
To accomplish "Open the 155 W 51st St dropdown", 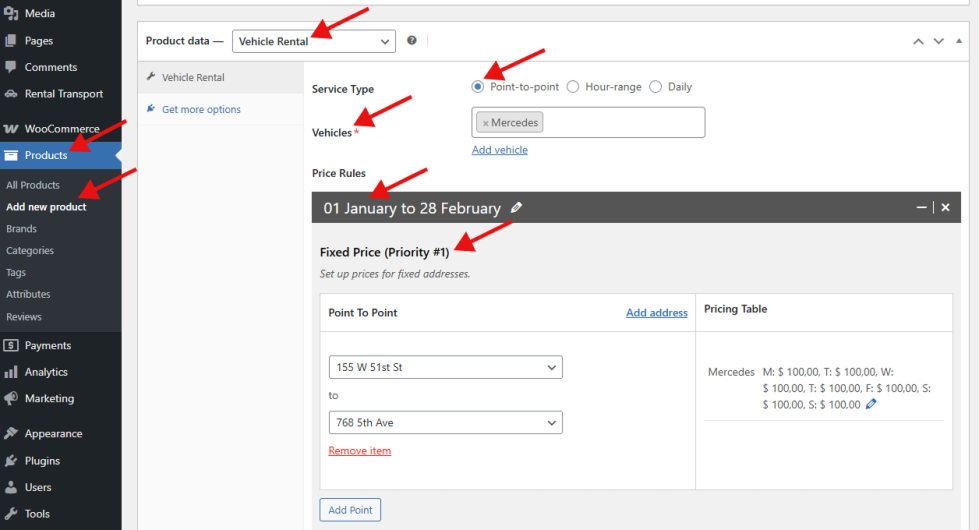I will pos(445,367).
